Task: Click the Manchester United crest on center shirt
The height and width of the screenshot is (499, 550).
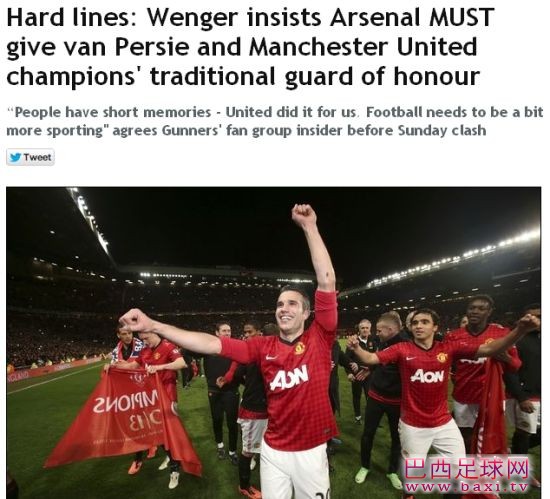Action: click(x=299, y=348)
